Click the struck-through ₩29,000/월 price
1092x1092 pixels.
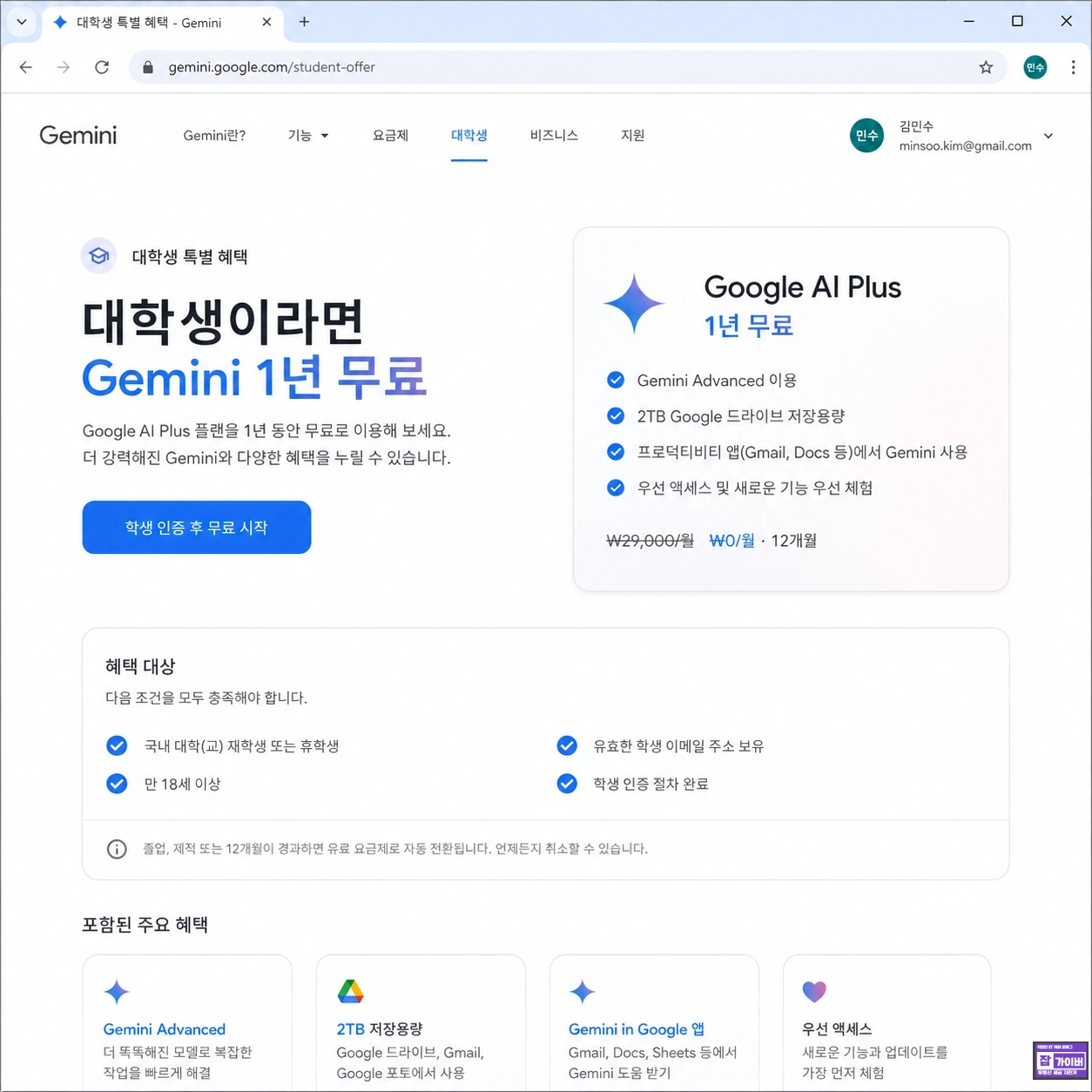(x=650, y=541)
